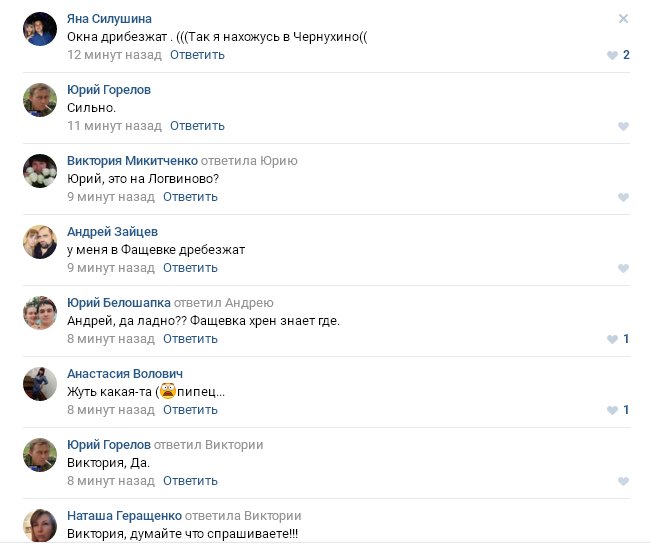Reply to Виктория Микитченко's question
The width and height of the screenshot is (650, 553).
190,197
